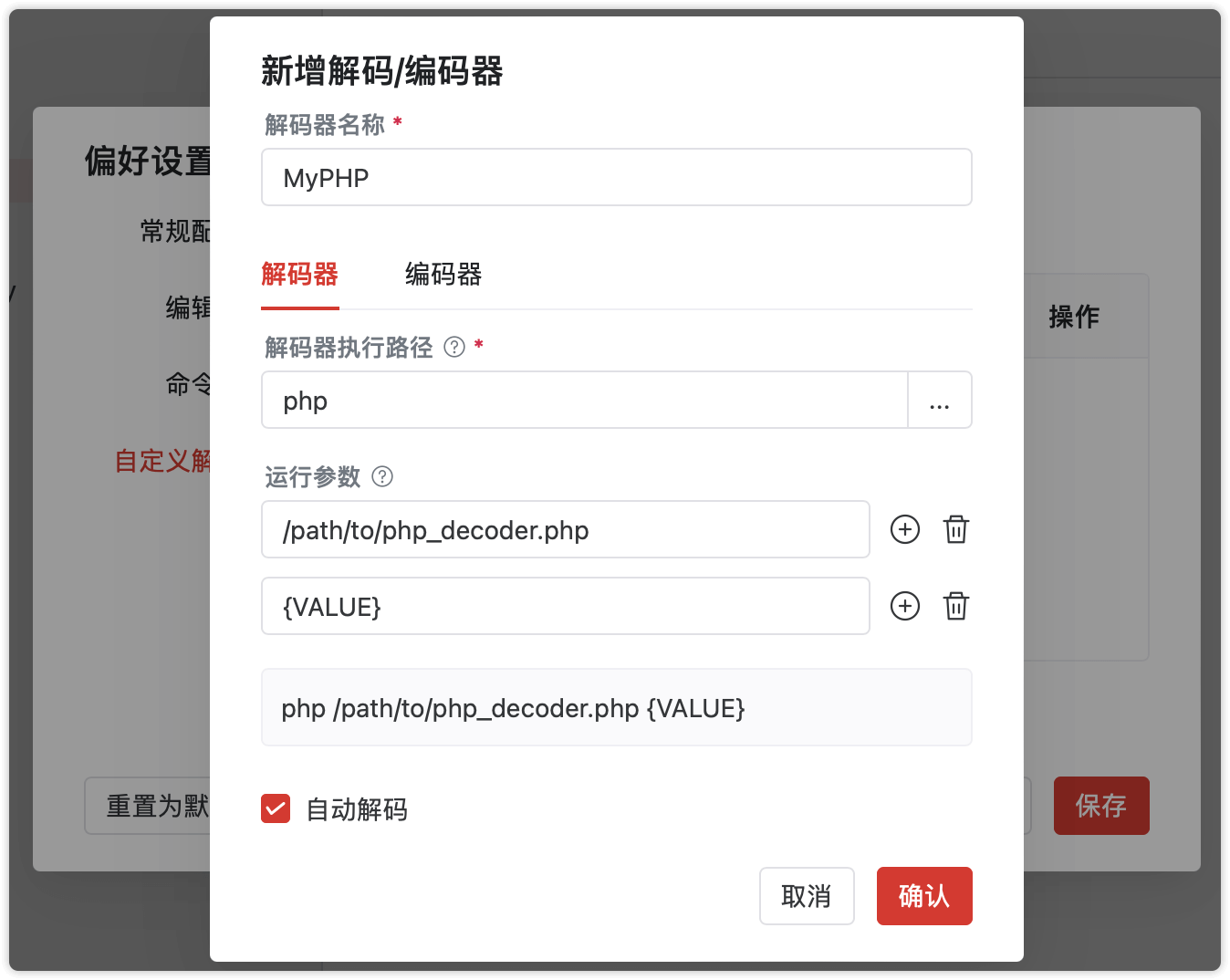
Task: Add a new parameter after {VALUE}
Action: 904,606
